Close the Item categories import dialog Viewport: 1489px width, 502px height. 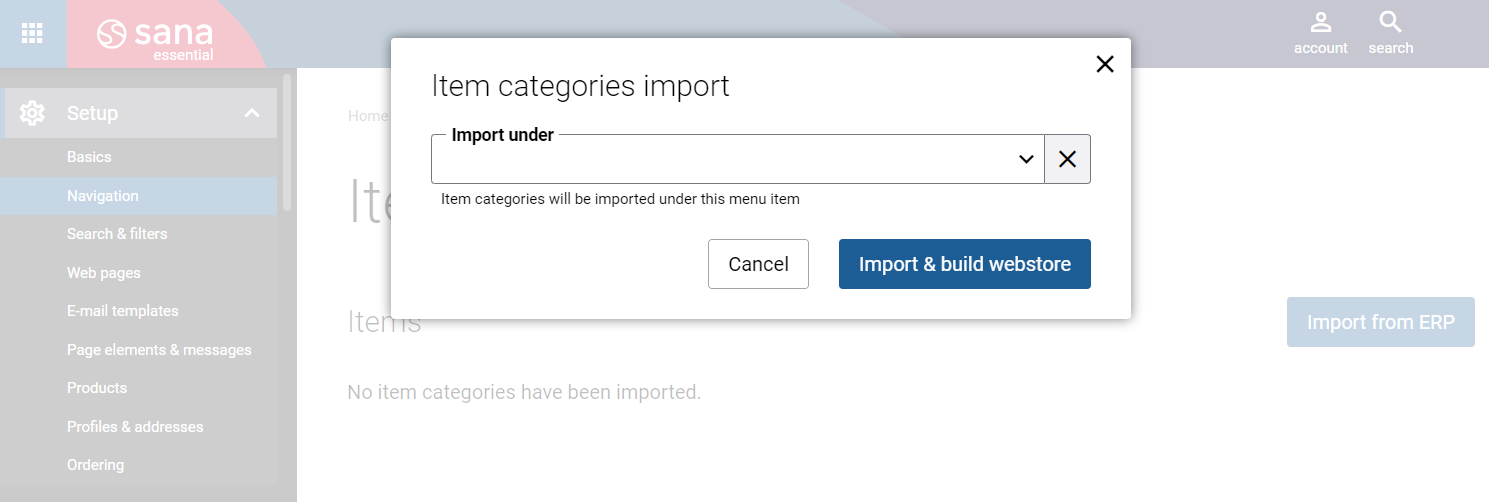(x=1104, y=65)
